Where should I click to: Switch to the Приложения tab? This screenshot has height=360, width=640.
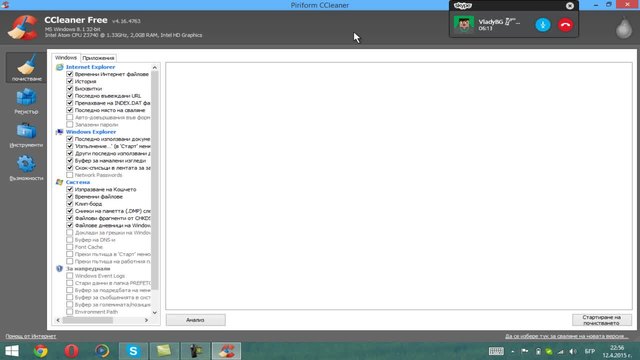(98, 58)
